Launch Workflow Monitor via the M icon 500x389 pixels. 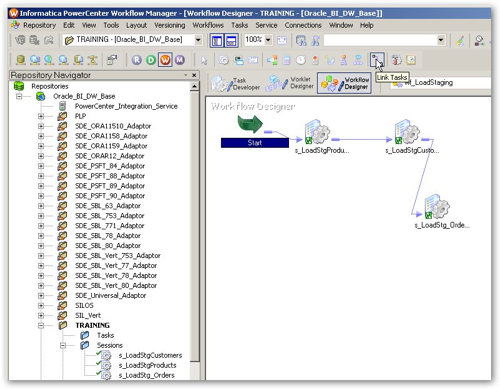[180, 60]
